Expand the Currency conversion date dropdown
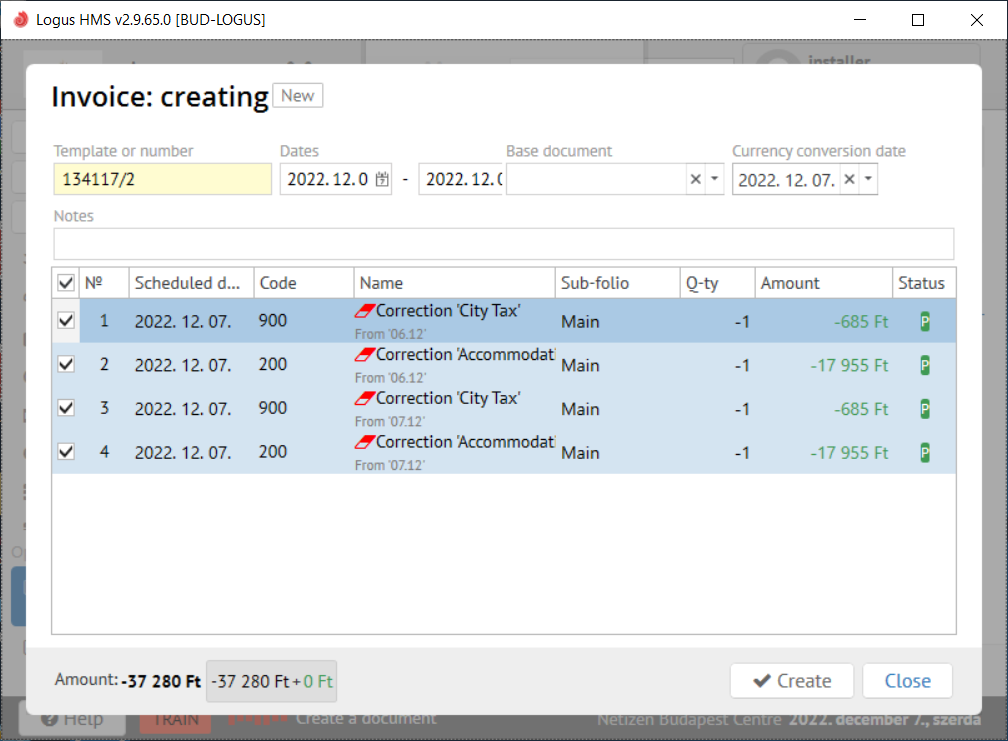1008x741 pixels. (868, 180)
